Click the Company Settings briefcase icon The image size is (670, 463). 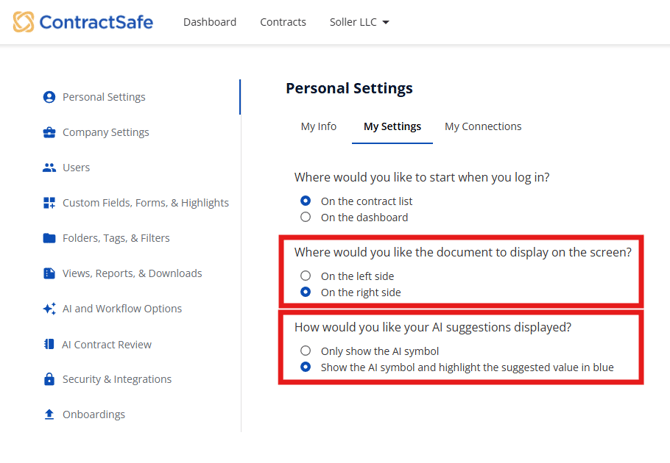click(49, 132)
